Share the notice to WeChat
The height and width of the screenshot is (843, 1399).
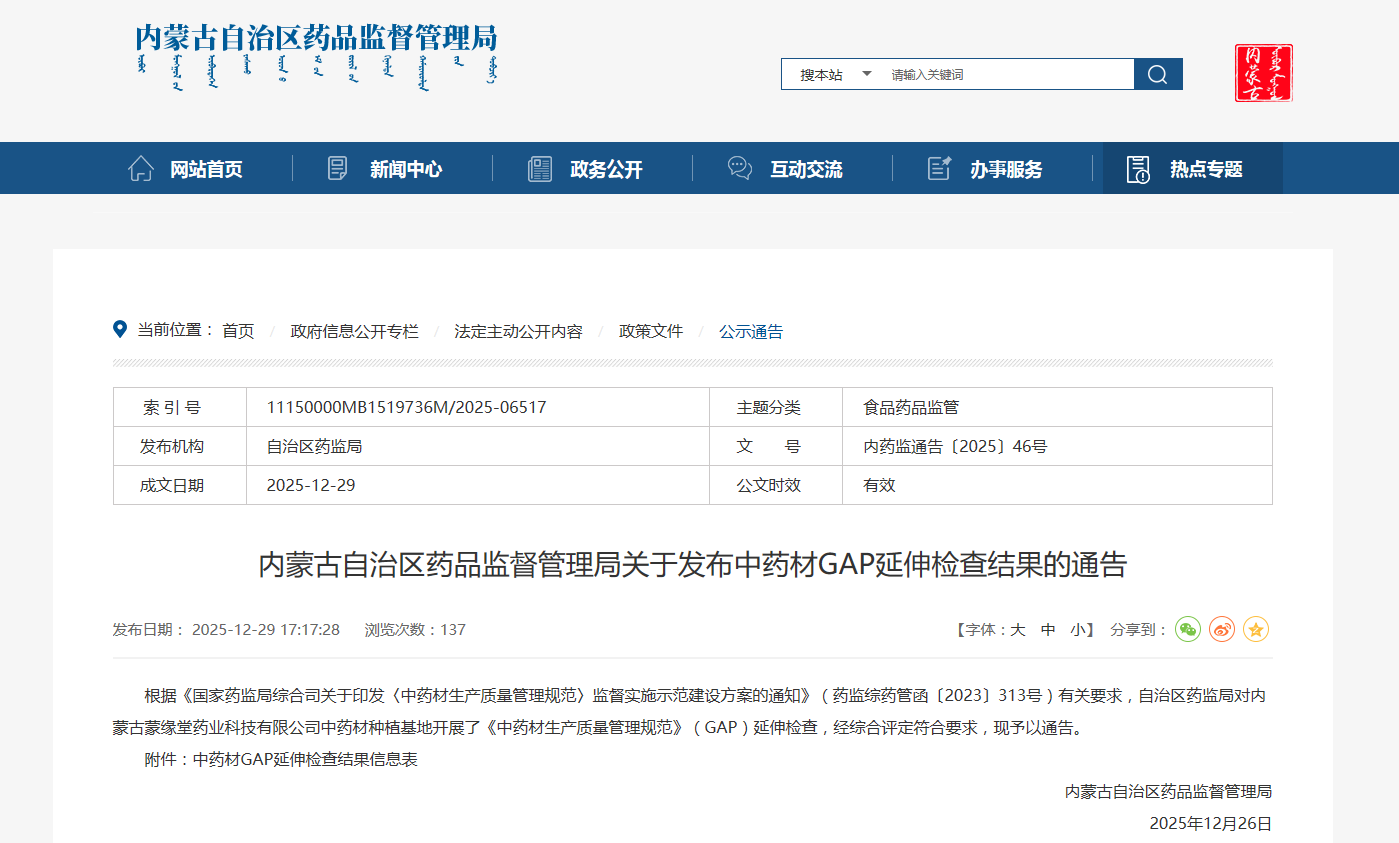pos(1187,629)
